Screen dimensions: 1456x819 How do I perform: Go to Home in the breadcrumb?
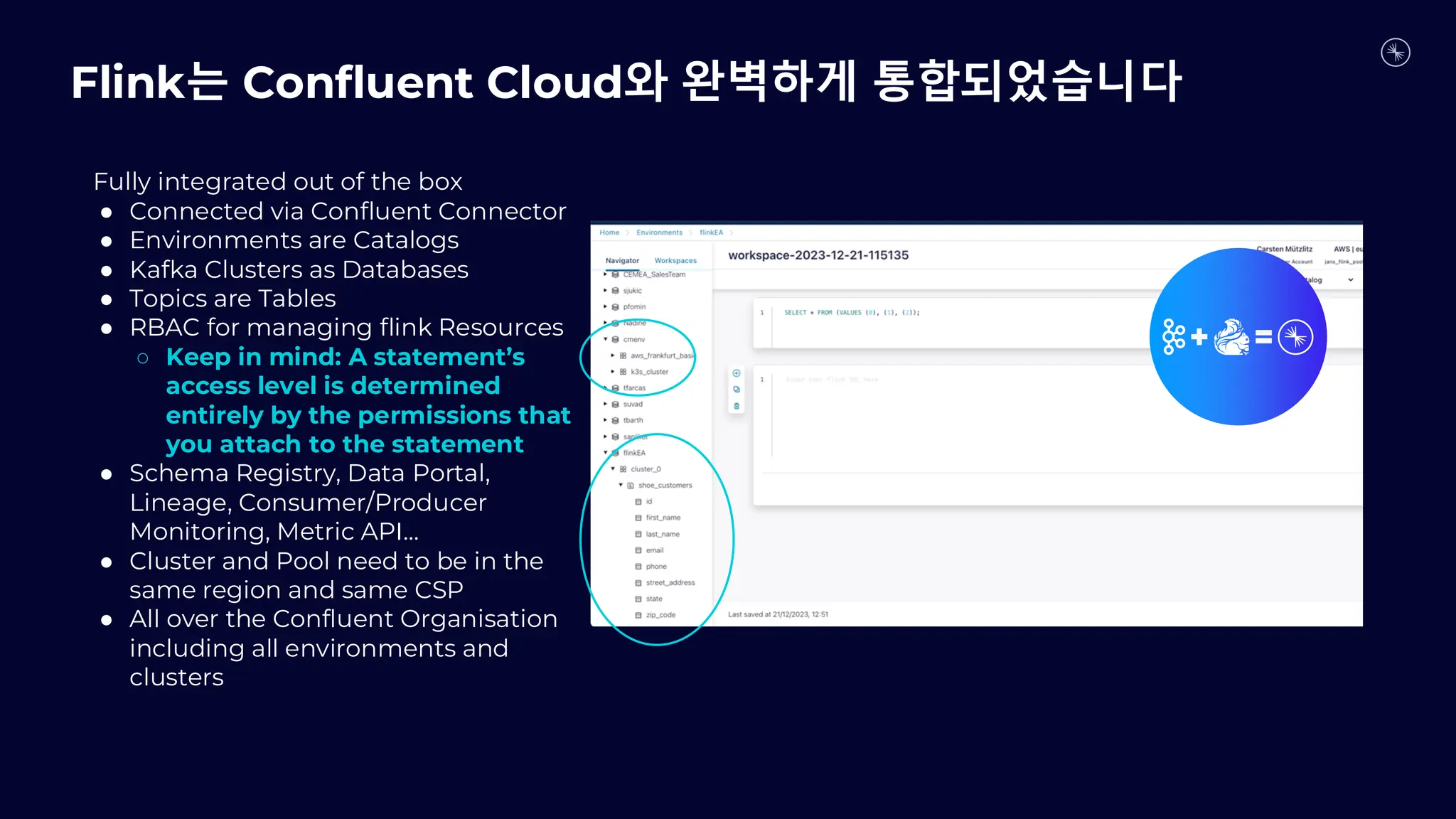609,232
